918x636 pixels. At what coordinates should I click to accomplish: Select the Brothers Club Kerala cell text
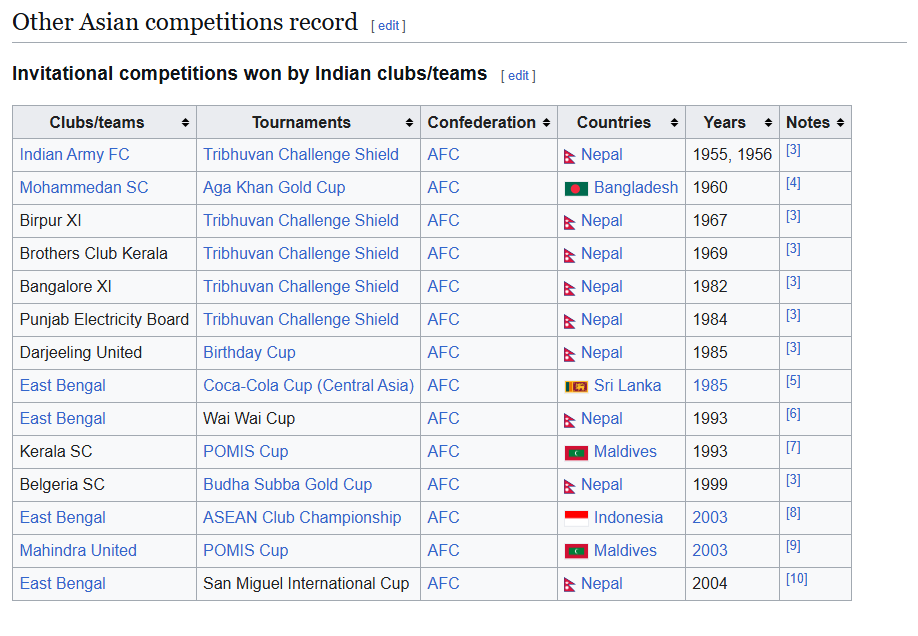click(94, 254)
